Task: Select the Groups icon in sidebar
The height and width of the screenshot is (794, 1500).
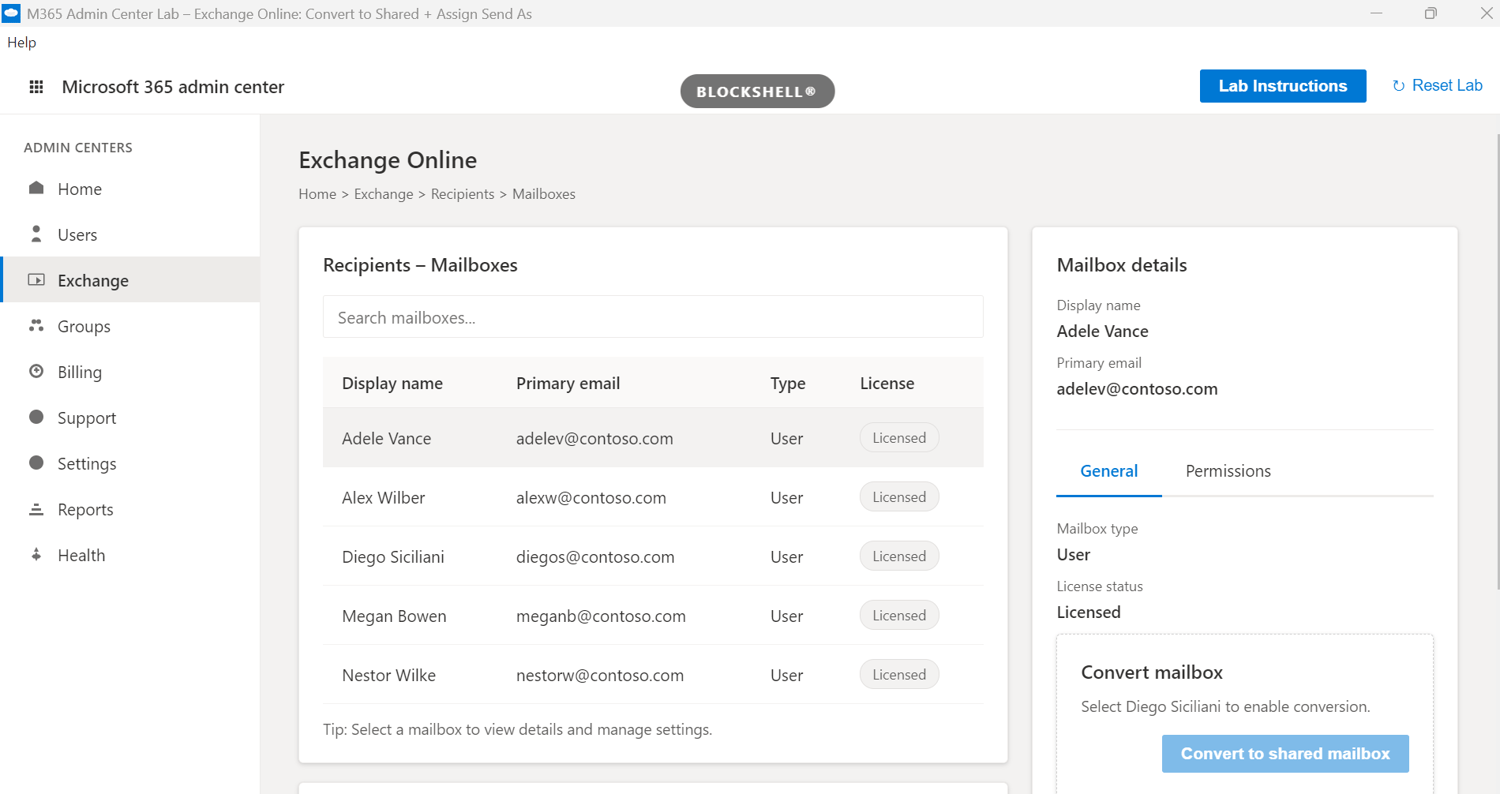Action: pyautogui.click(x=37, y=326)
